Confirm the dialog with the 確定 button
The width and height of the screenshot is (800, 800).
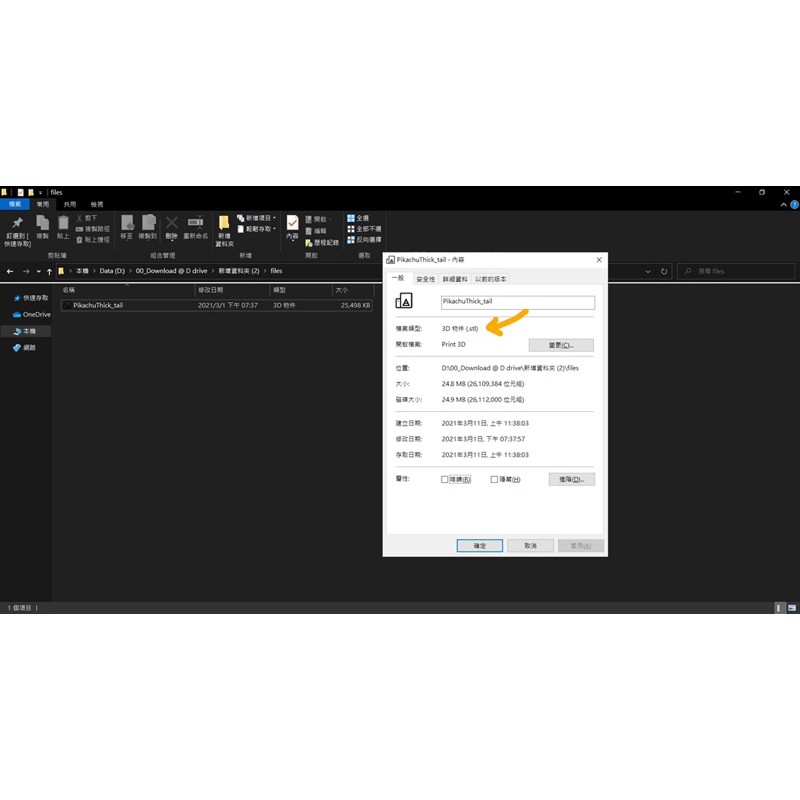[479, 546]
